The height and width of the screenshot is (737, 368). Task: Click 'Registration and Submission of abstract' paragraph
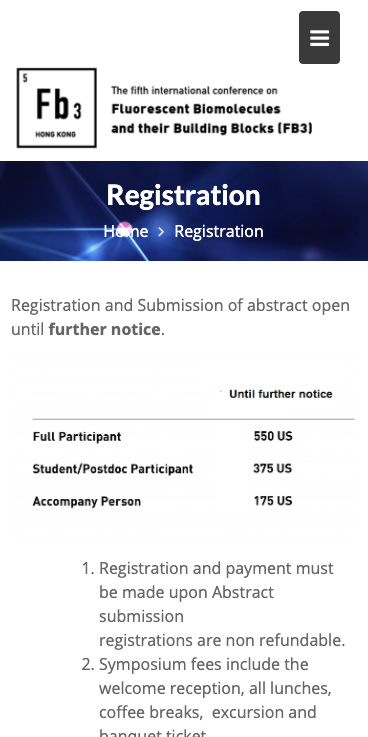point(180,317)
